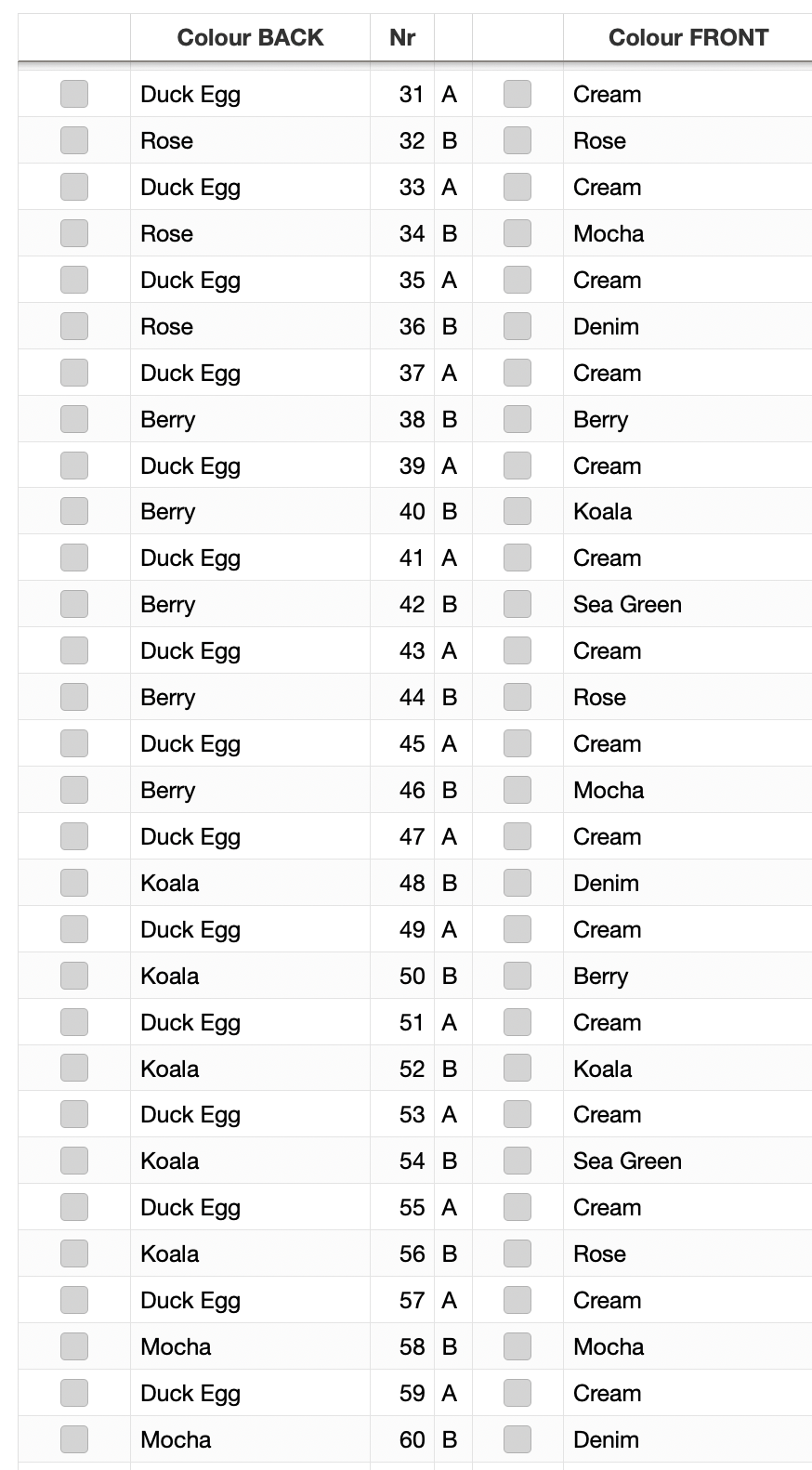812x1470 pixels.
Task: Tick the front checkbox for row 32 Rose
Action: (x=517, y=140)
